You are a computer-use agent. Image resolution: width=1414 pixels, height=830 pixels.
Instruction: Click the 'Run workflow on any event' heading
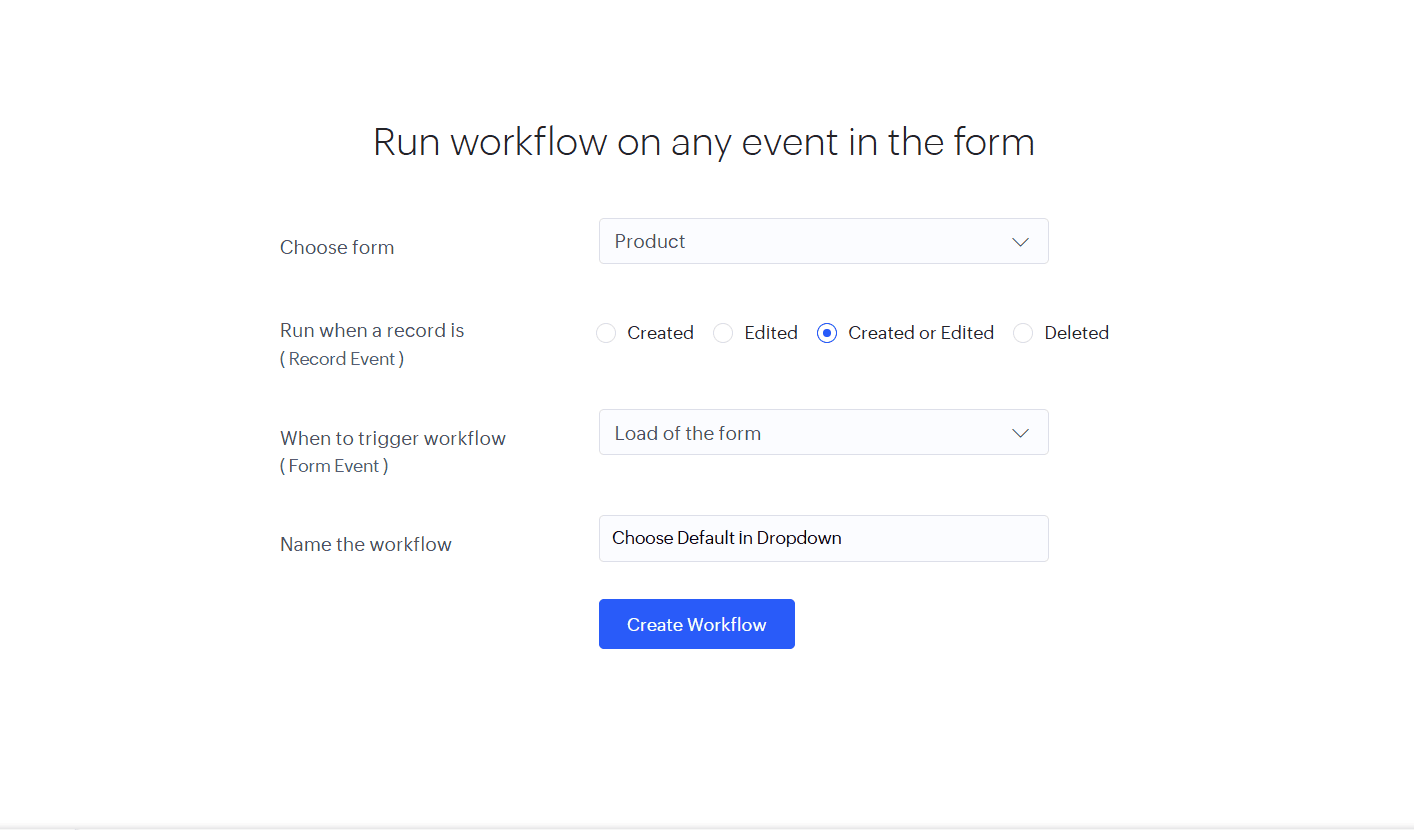coord(703,142)
